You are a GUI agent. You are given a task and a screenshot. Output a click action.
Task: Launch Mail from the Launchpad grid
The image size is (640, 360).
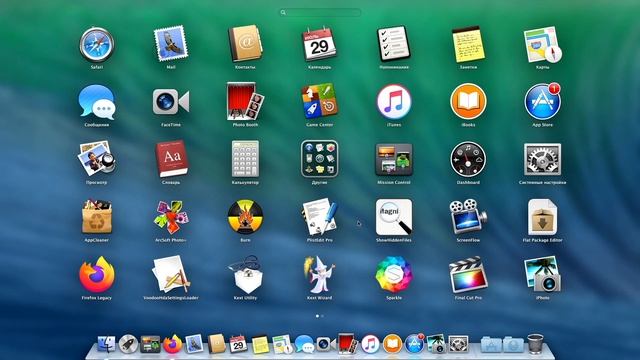tap(171, 44)
